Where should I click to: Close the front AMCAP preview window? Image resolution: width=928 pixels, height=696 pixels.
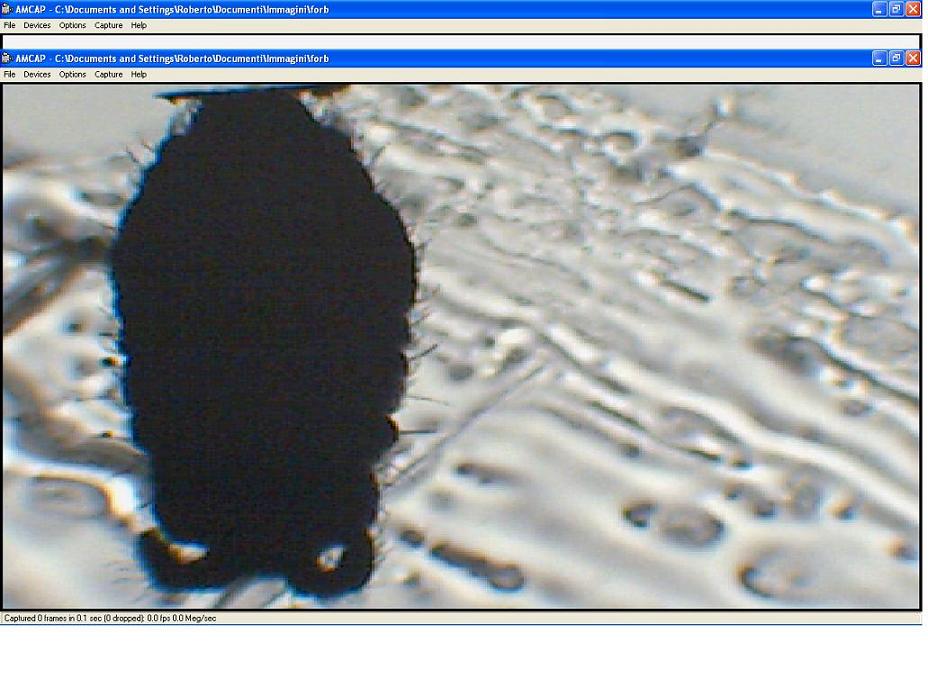point(913,58)
